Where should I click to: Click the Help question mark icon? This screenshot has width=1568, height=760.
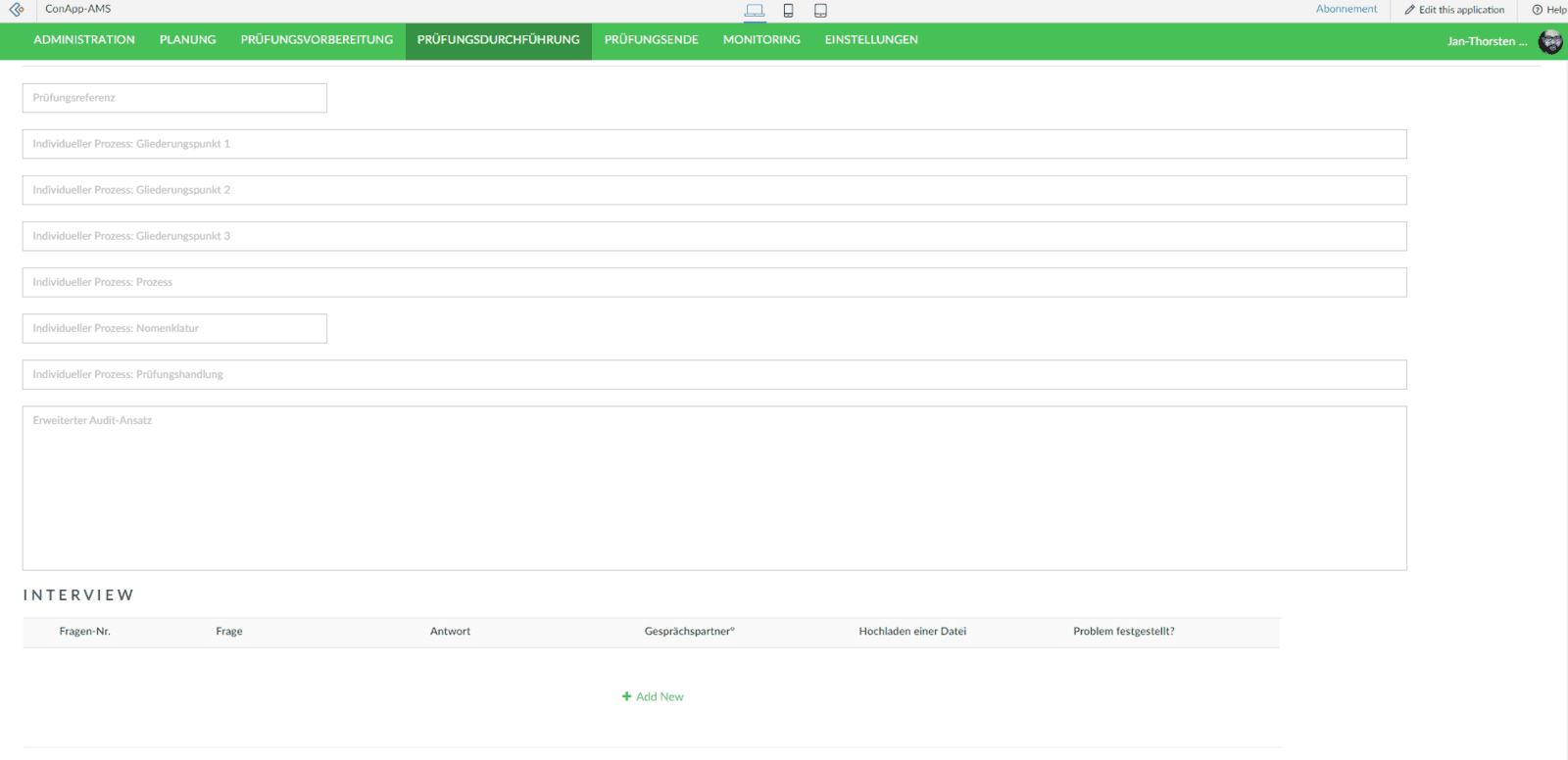1537,10
